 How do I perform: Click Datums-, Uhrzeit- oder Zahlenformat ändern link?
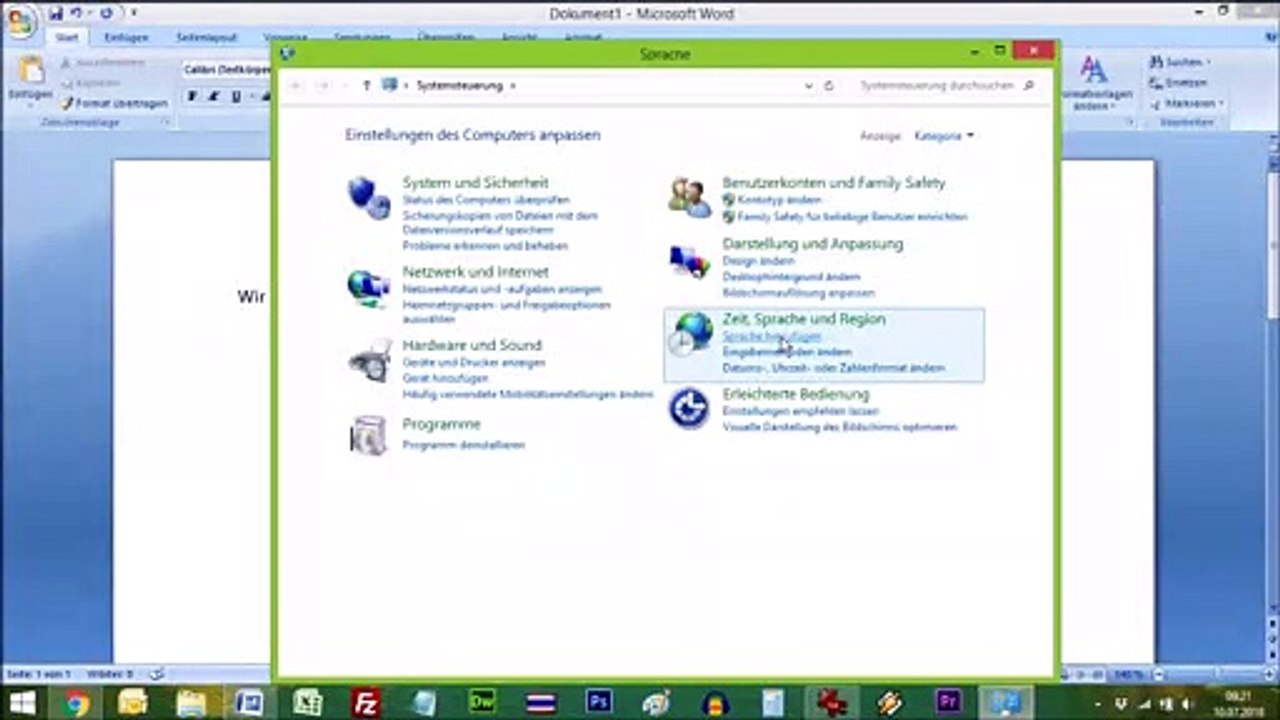[833, 368]
